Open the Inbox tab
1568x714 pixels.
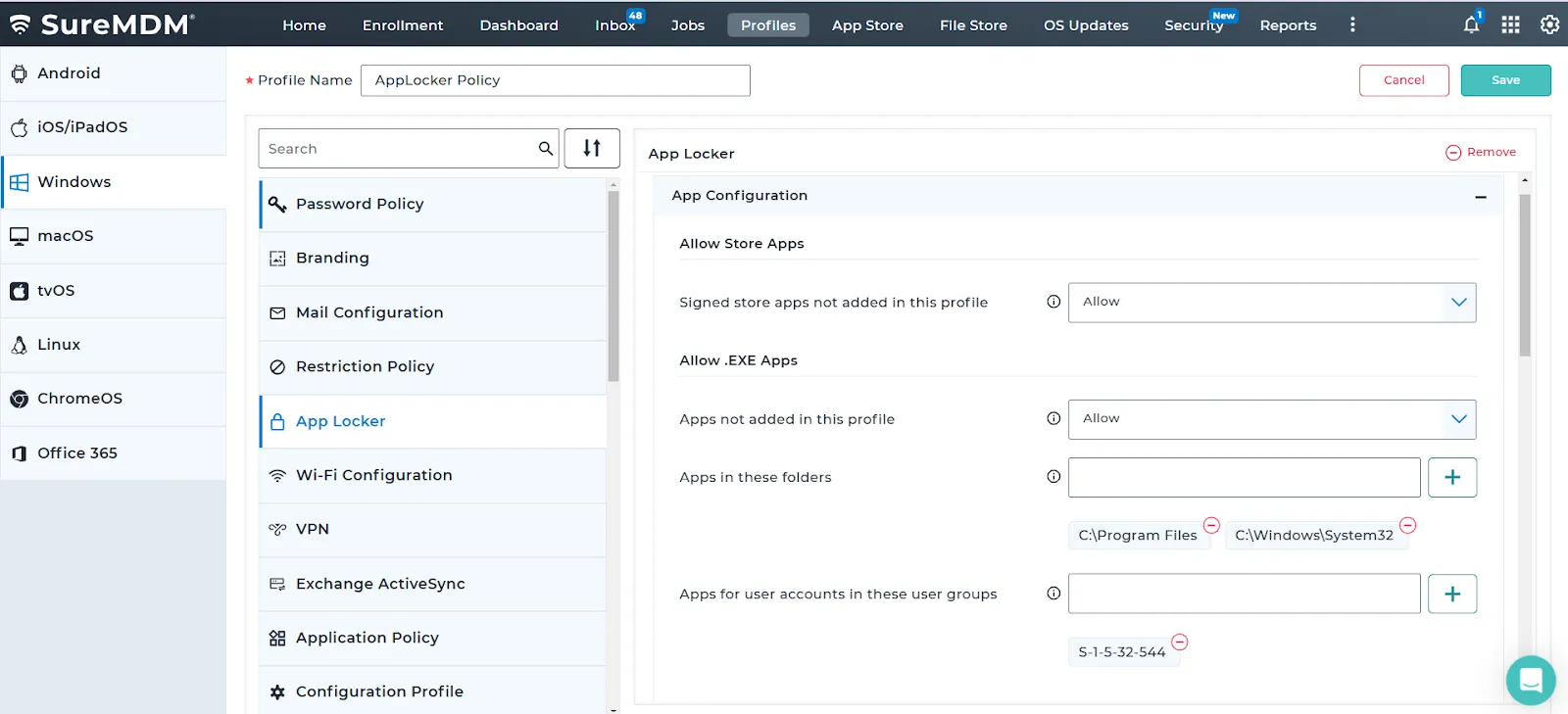tap(615, 25)
